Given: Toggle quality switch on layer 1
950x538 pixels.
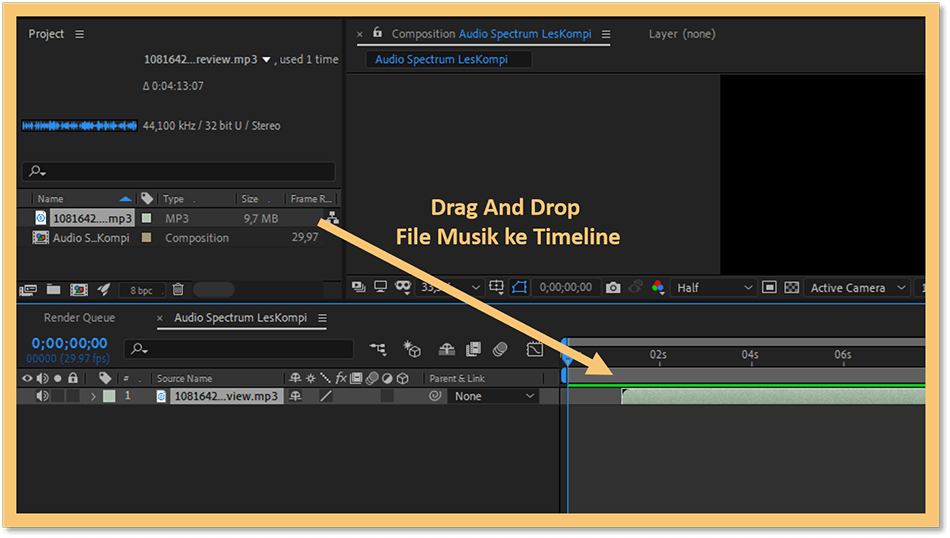Looking at the screenshot, I should 326,396.
